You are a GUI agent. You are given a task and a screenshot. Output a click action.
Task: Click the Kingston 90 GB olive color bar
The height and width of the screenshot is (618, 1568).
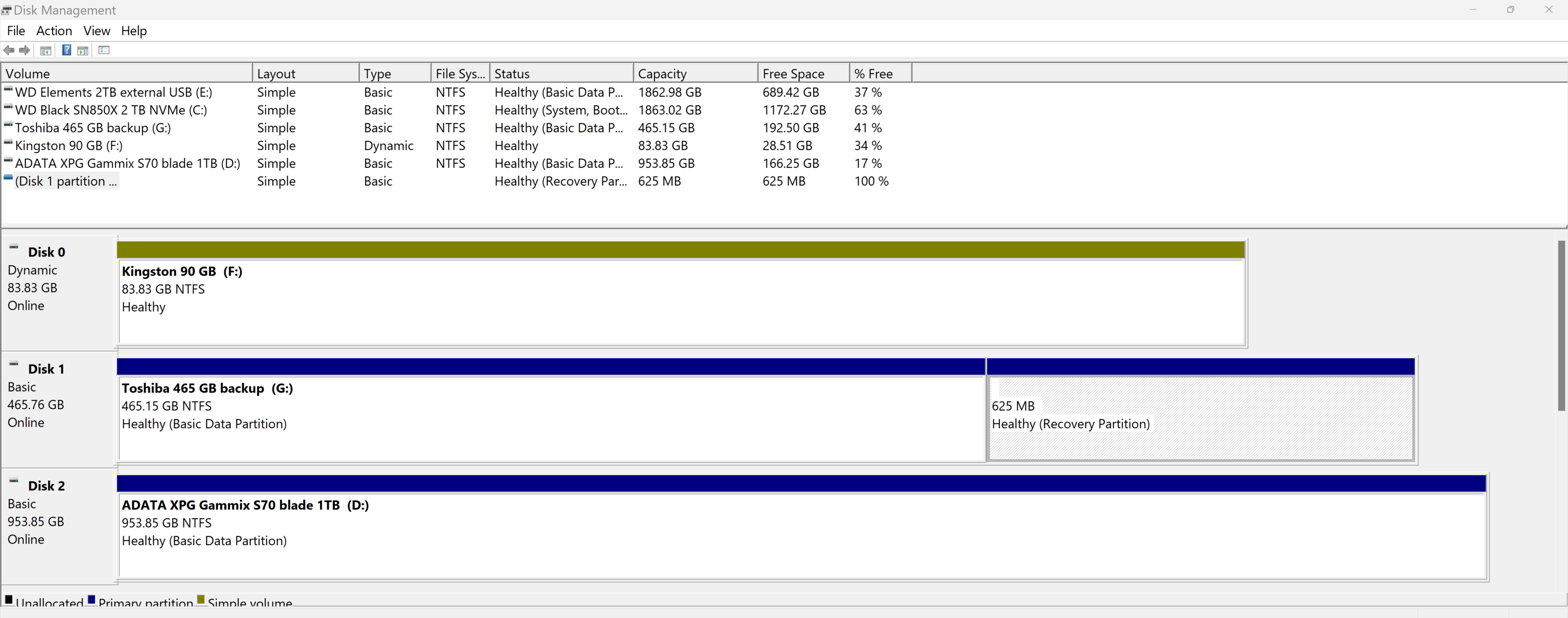point(680,249)
